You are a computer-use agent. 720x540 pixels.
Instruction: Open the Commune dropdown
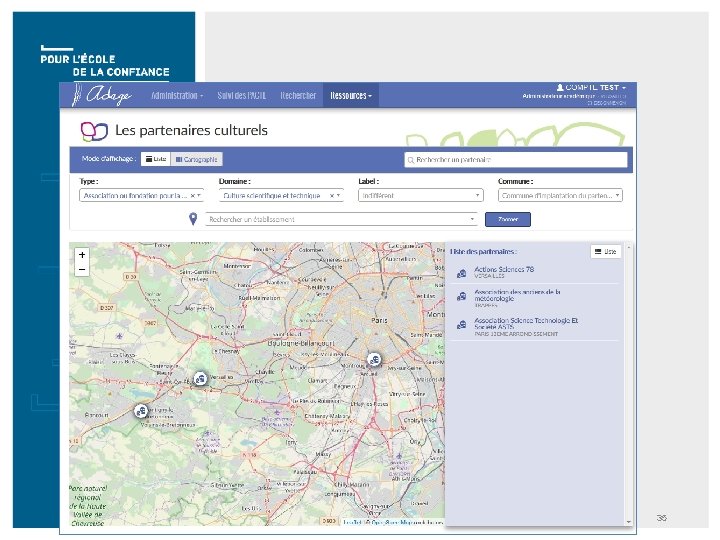tap(560, 196)
